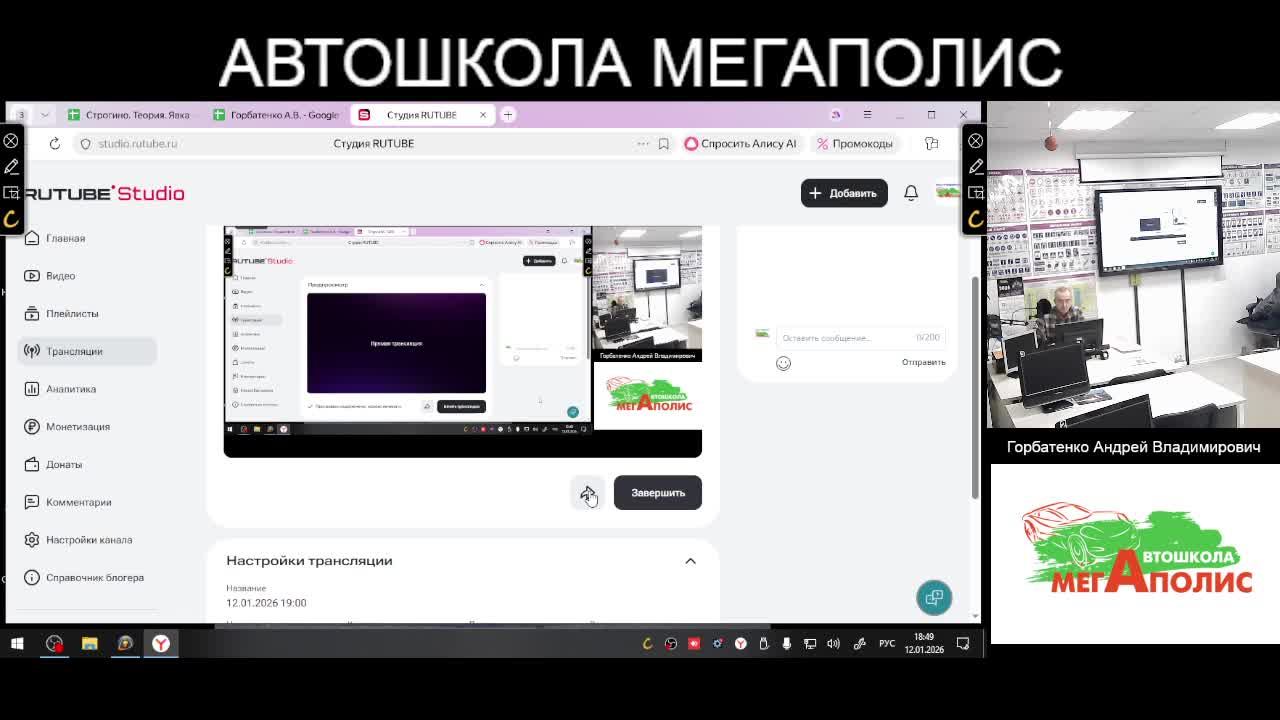This screenshot has height=720, width=1280.
Task: Open the Windows notification center icon
Action: (x=963, y=644)
